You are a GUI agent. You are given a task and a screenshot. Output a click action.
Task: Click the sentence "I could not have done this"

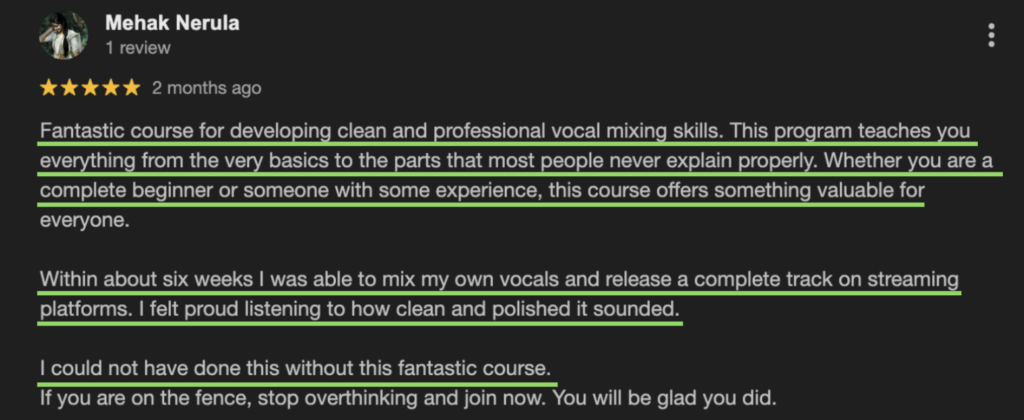coord(295,368)
